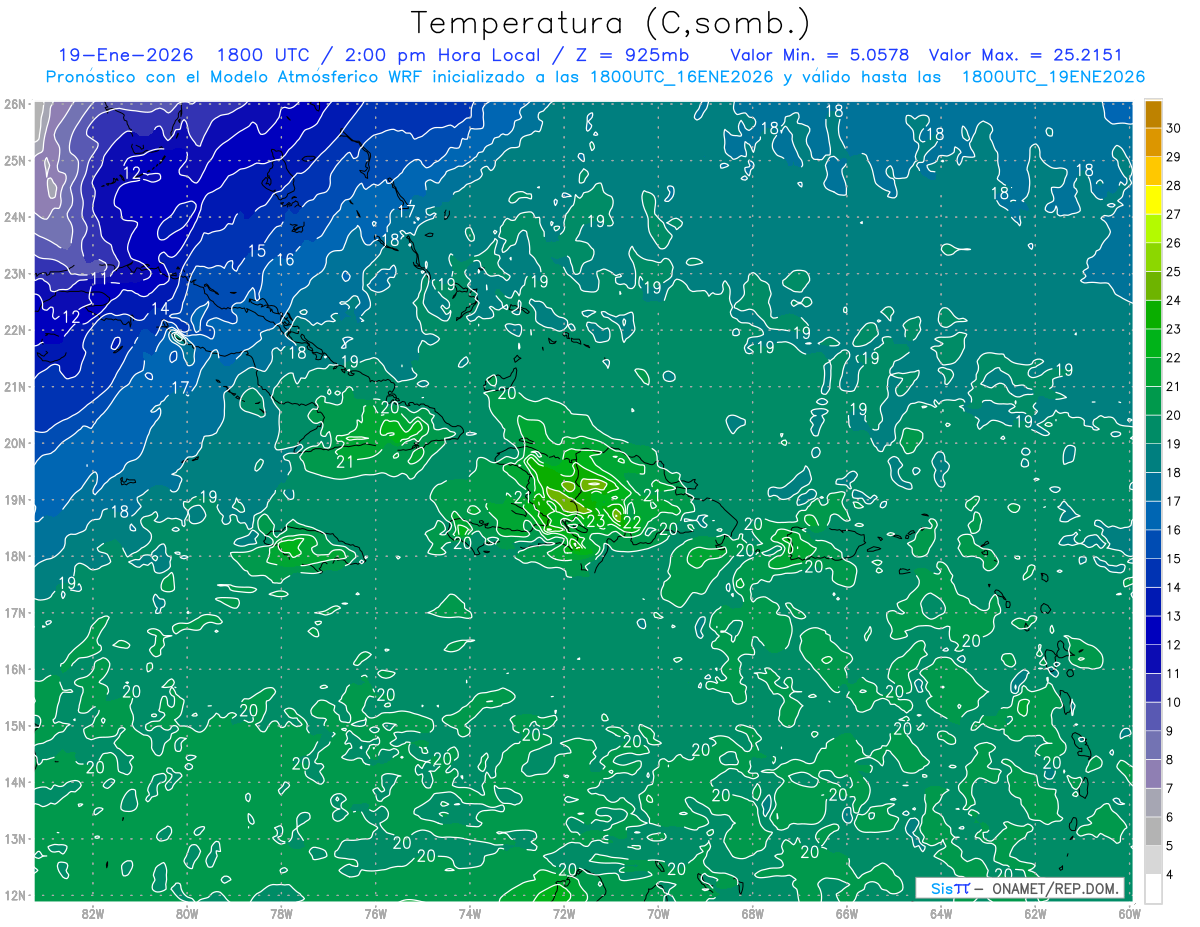Click the '23' contour label over Hispaniola
Viewport: 1200px width, 927px height.
[595, 520]
